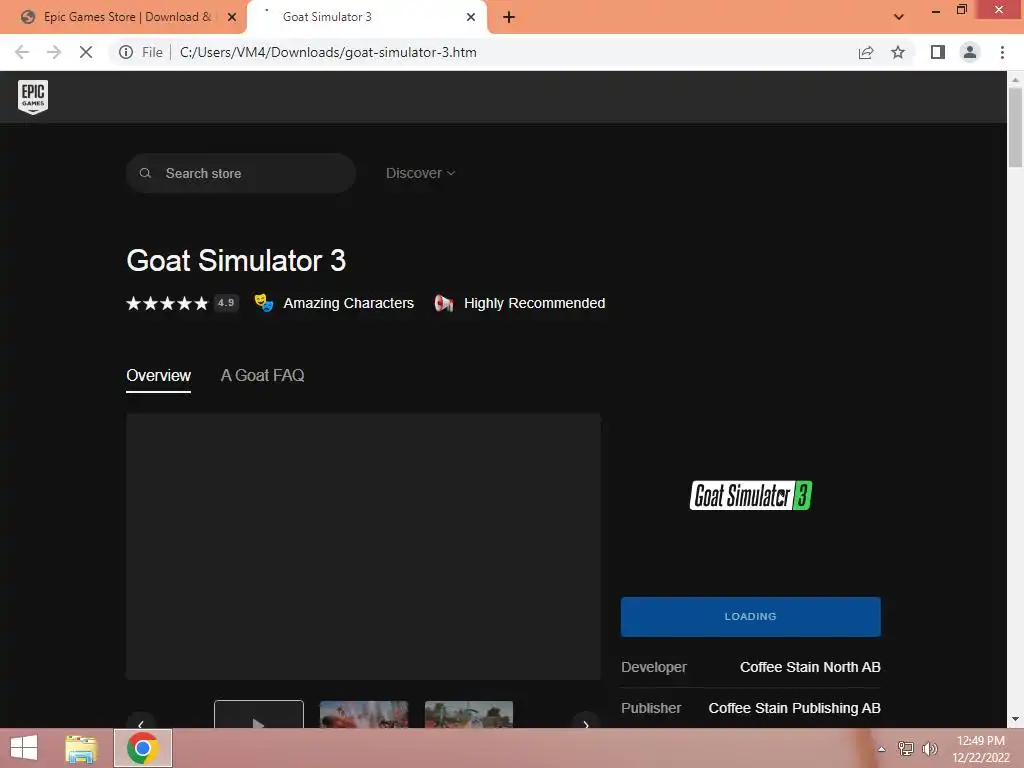Close the Epic Games Store tab

click(x=231, y=17)
